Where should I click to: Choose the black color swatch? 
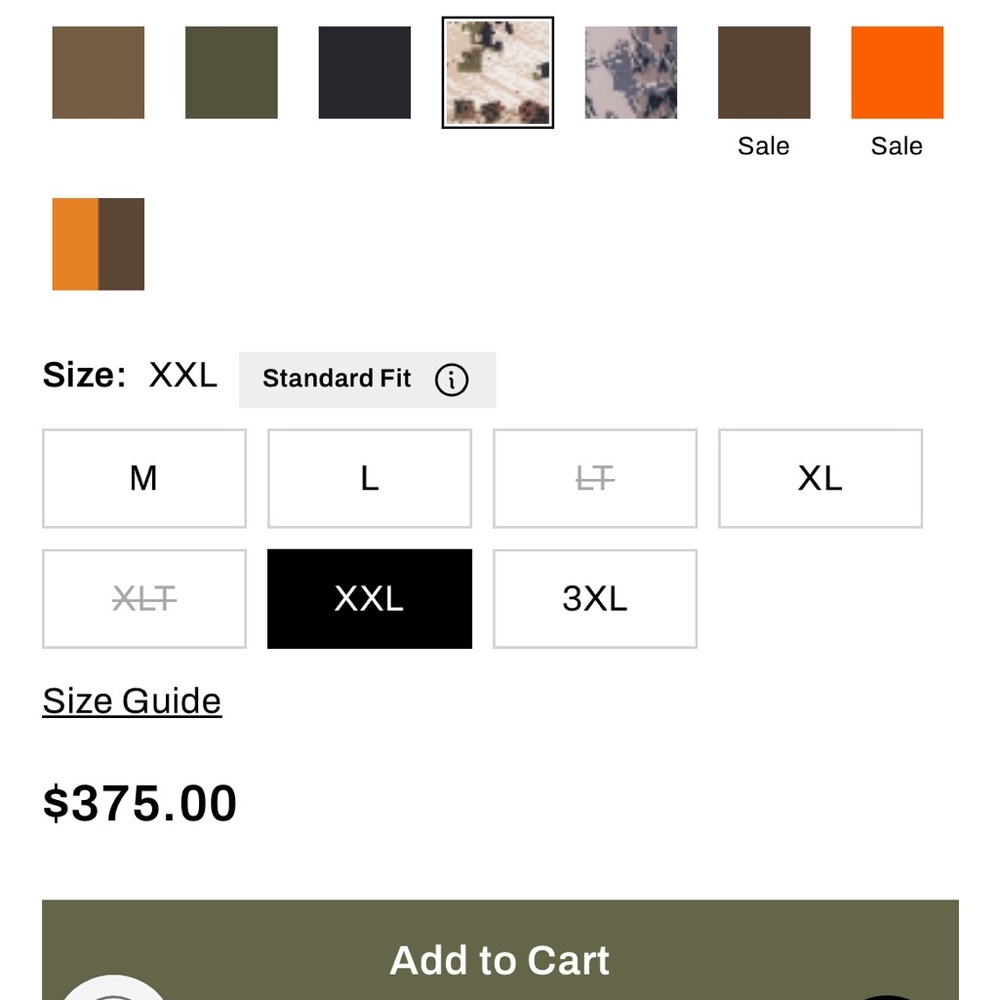coord(365,73)
